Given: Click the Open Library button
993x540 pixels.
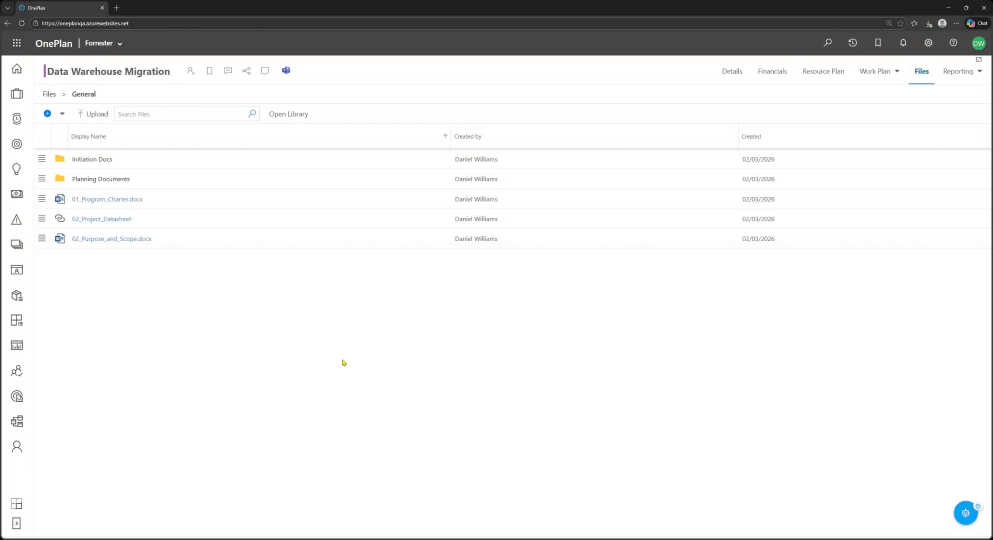Looking at the screenshot, I should coord(288,114).
